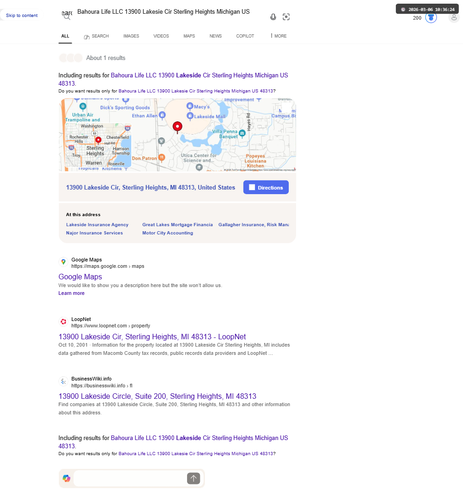This screenshot has width=463, height=500.
Task: Expand the More menu
Action: [279, 36]
